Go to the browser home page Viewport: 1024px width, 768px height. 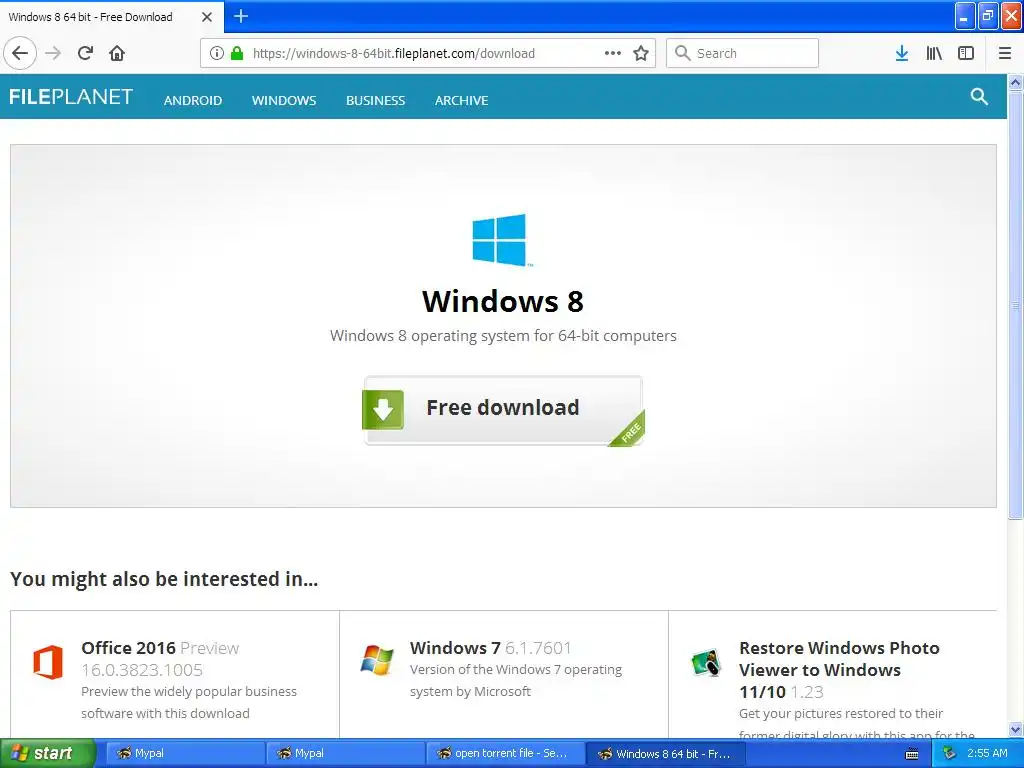tap(117, 53)
